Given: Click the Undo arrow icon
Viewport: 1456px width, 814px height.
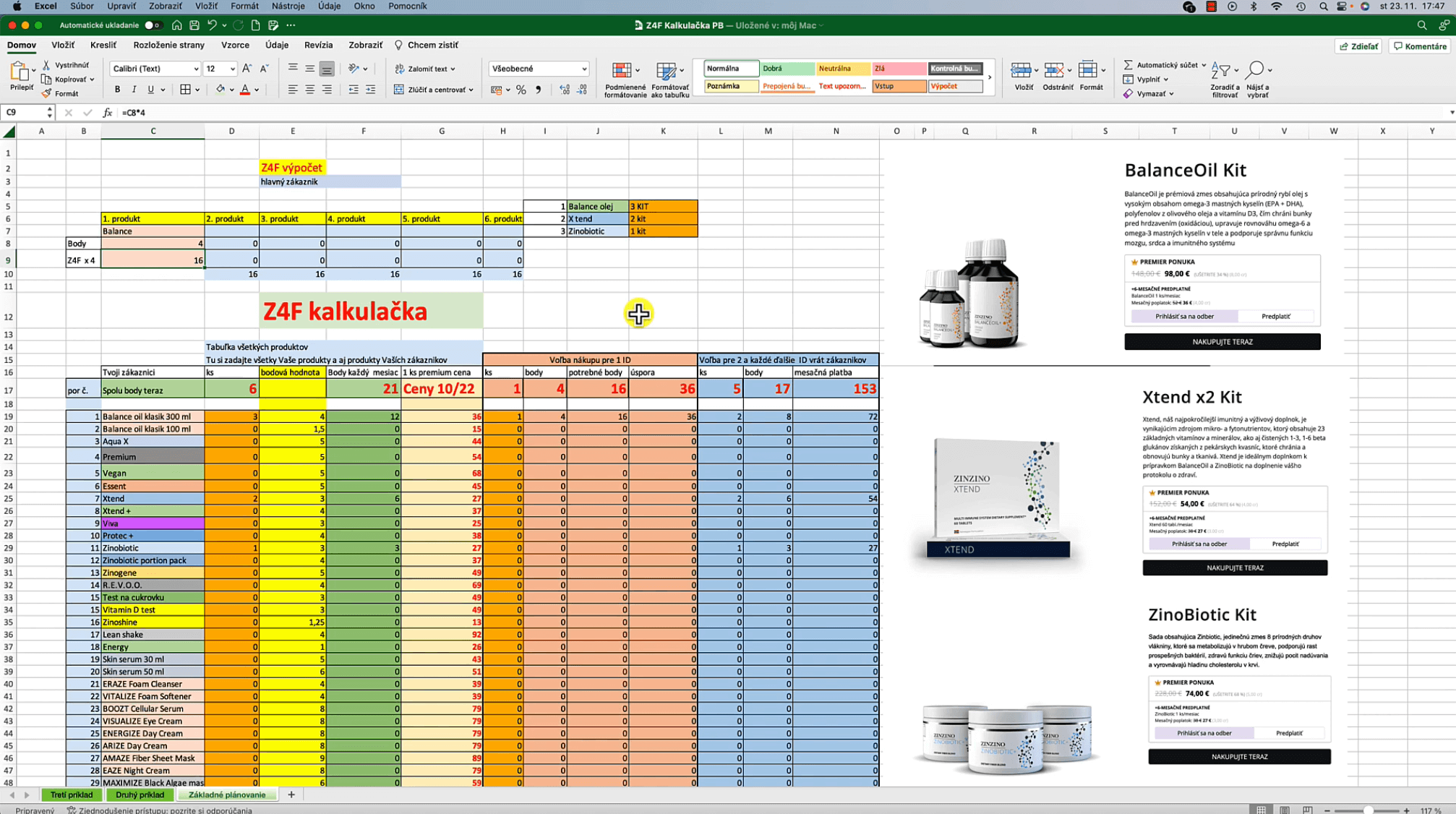Looking at the screenshot, I should tap(212, 25).
